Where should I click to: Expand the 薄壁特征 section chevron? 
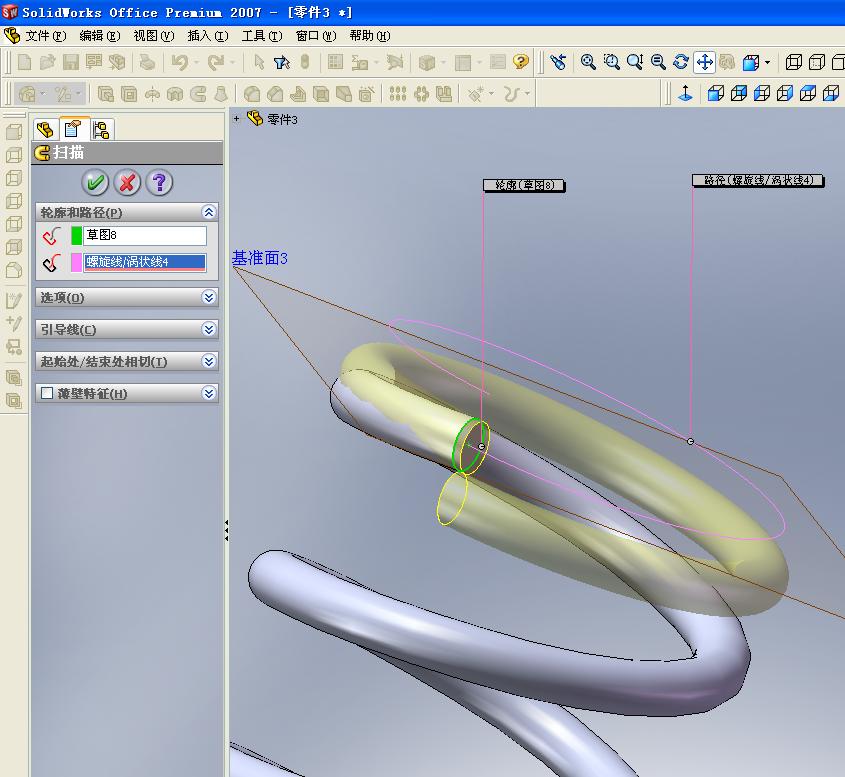[209, 393]
